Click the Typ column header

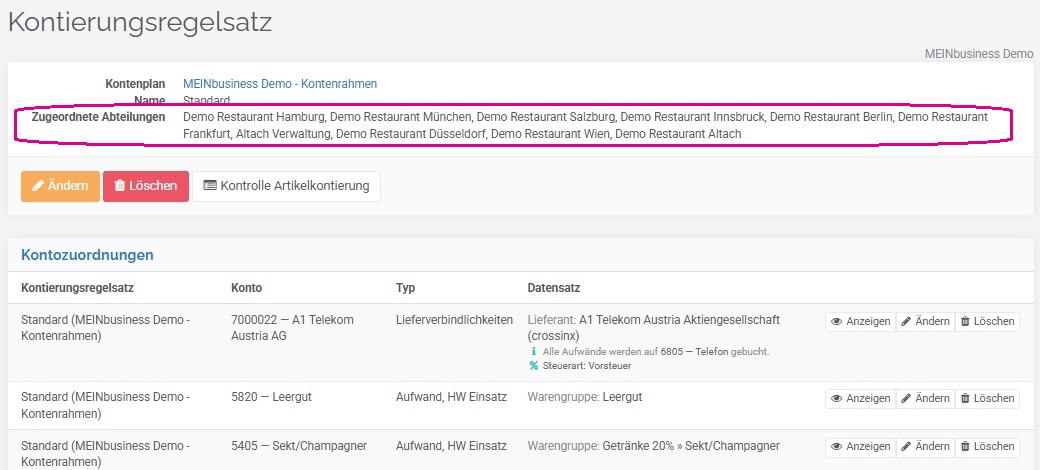tap(405, 288)
